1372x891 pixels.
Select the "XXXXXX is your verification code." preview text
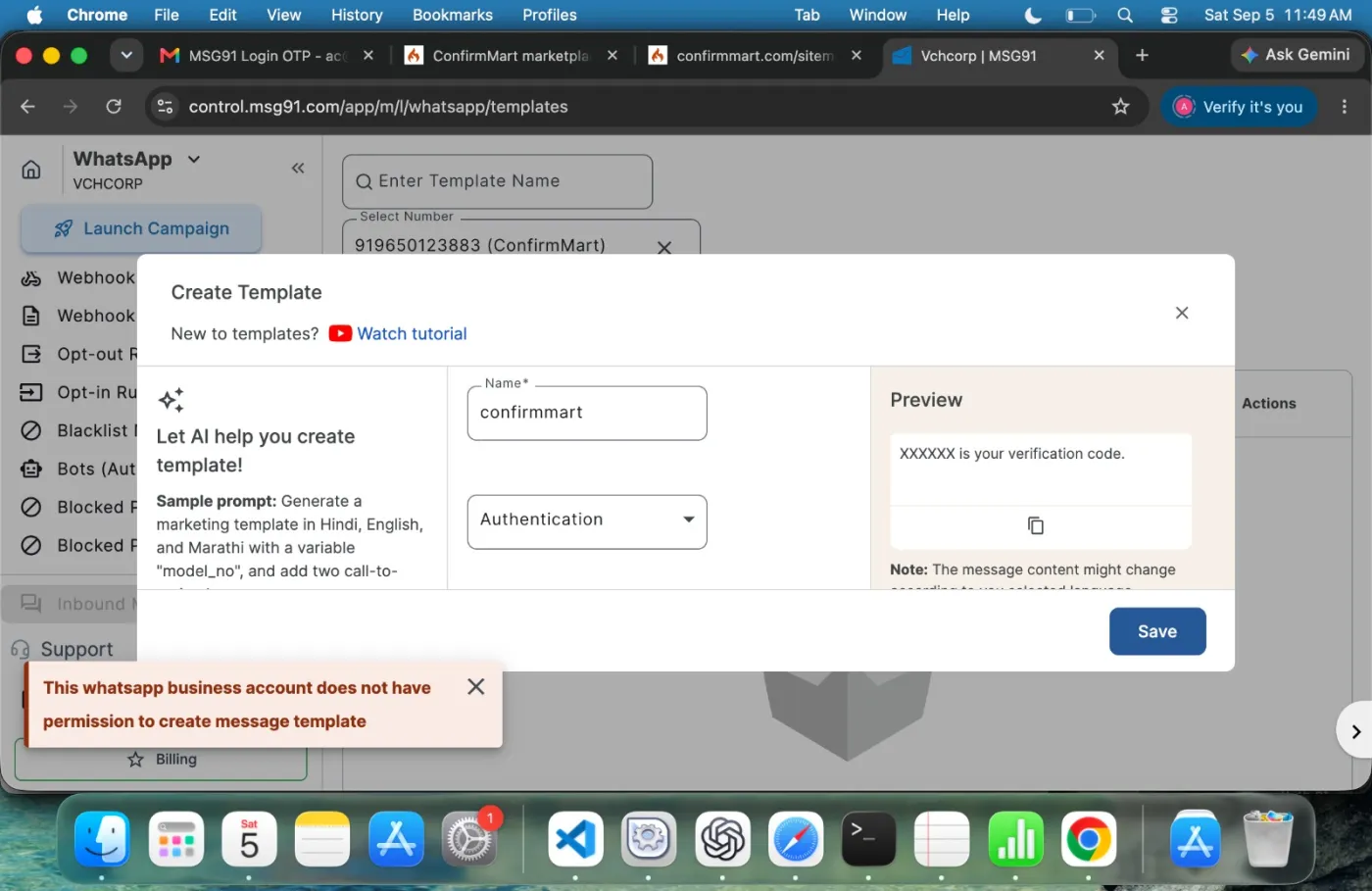1012,454
